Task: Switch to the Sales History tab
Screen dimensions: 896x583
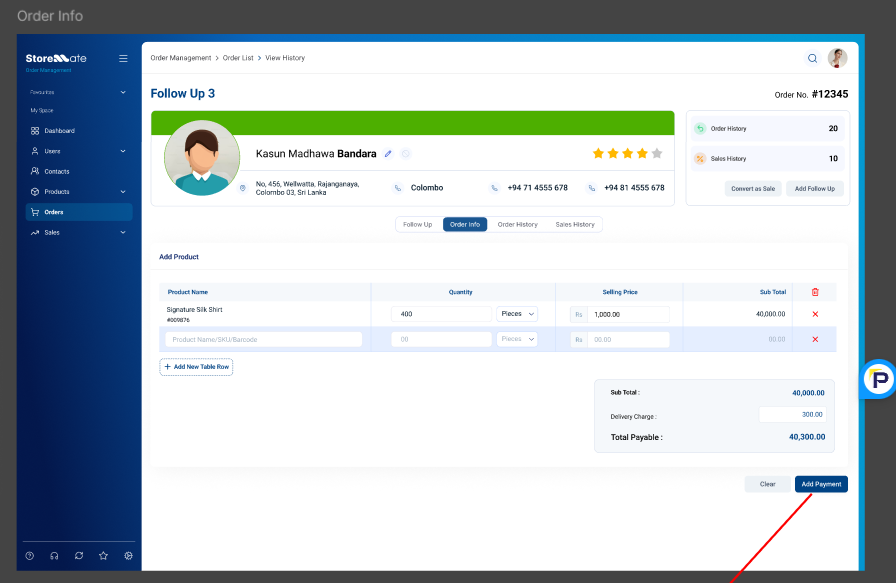Action: (575, 225)
